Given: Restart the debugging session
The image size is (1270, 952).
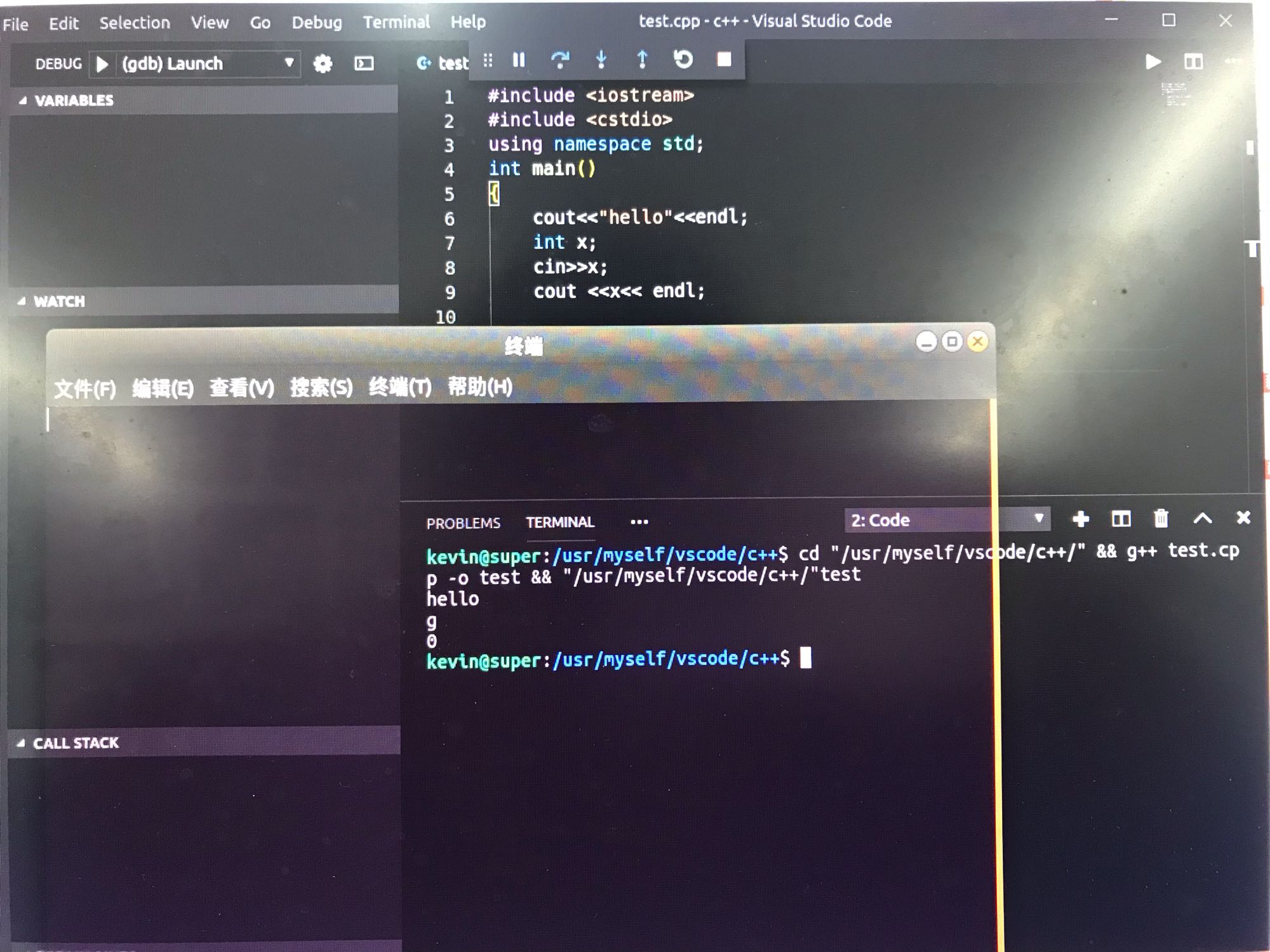Looking at the screenshot, I should point(683,60).
